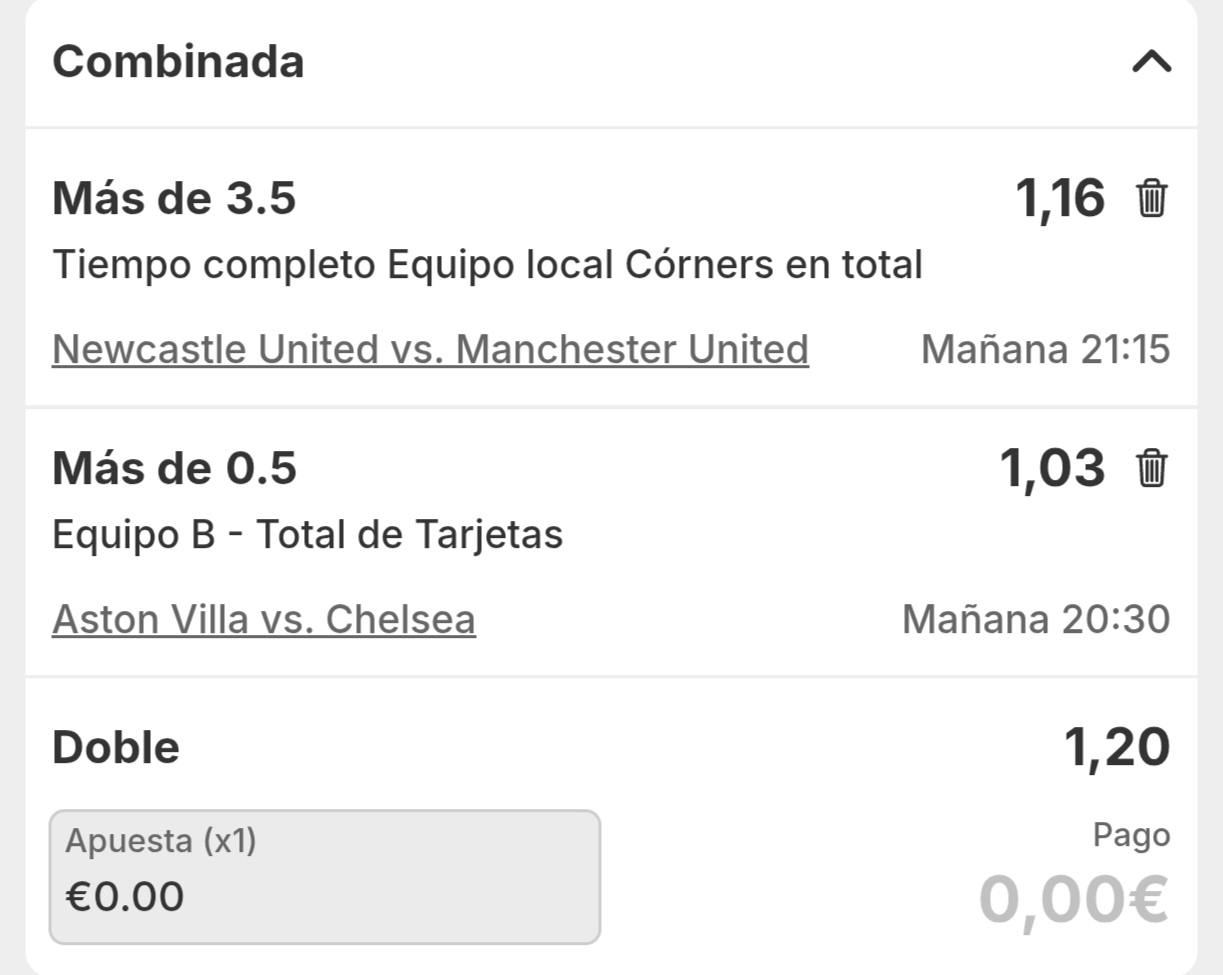
Task: Delete the Más de 3.5 corners selection
Action: (x=1151, y=198)
